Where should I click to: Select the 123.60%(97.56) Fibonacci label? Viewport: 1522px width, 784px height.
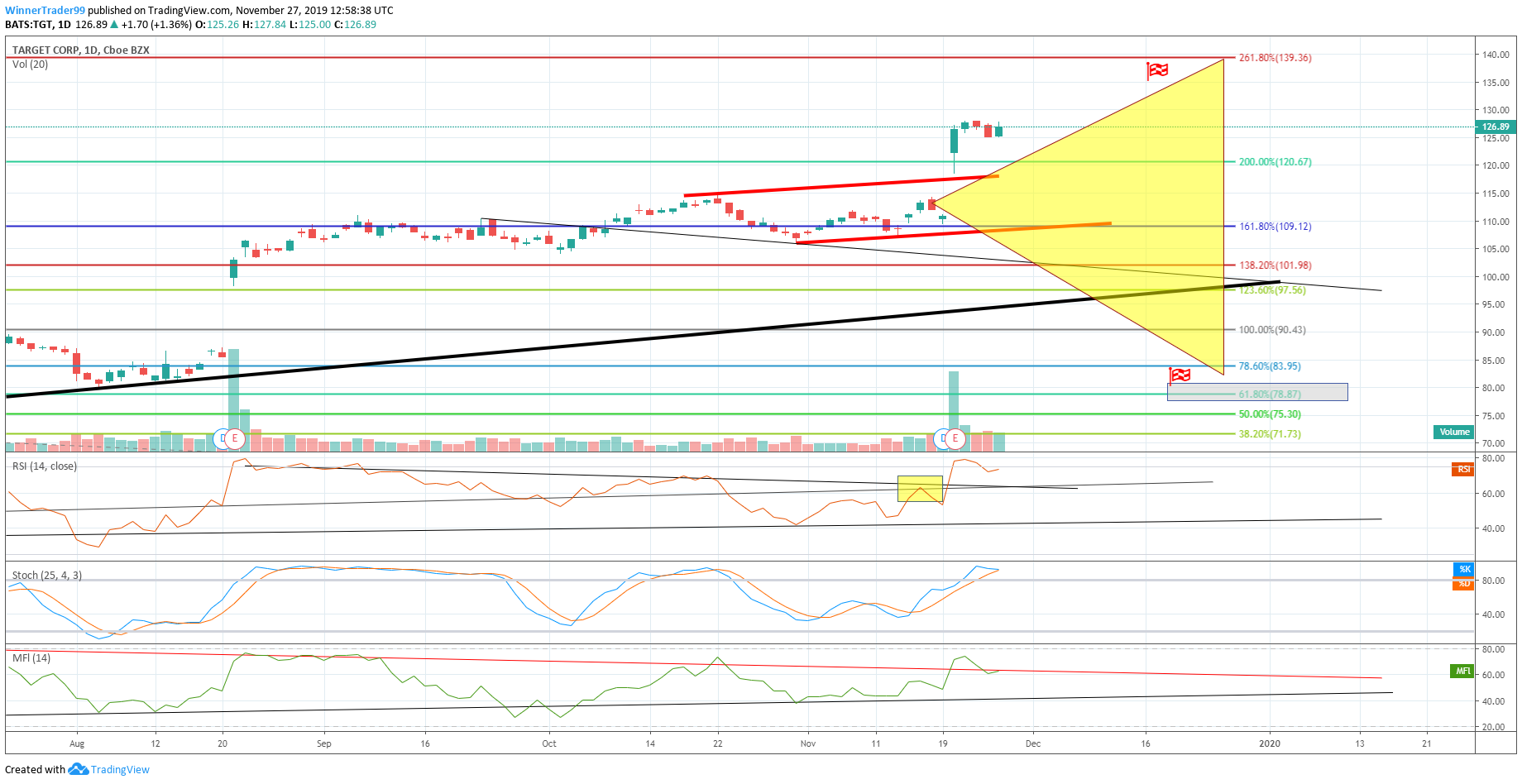tap(1272, 290)
